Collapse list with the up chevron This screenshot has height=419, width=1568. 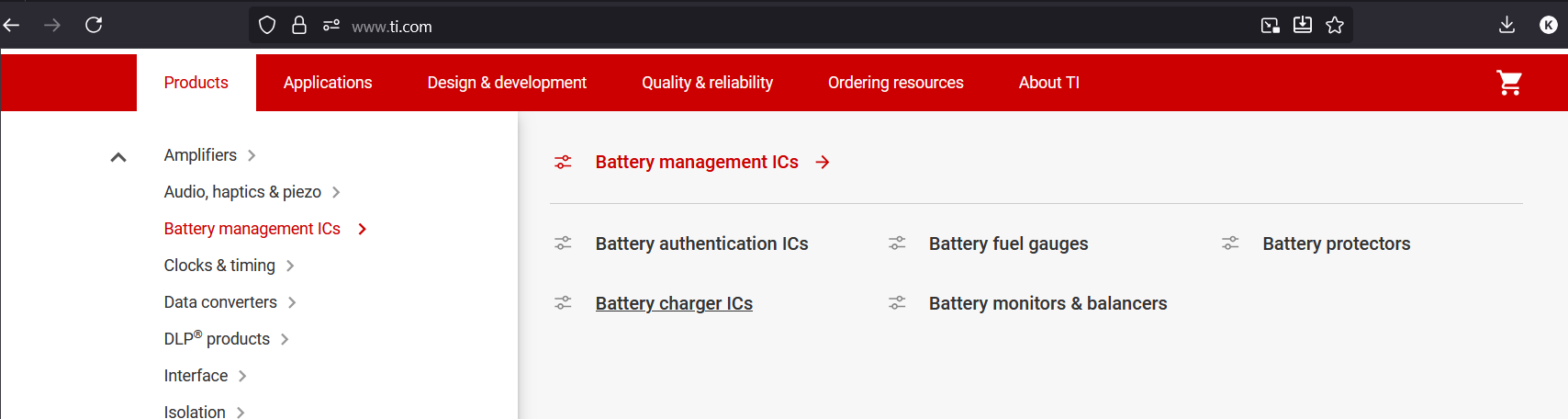tap(118, 157)
